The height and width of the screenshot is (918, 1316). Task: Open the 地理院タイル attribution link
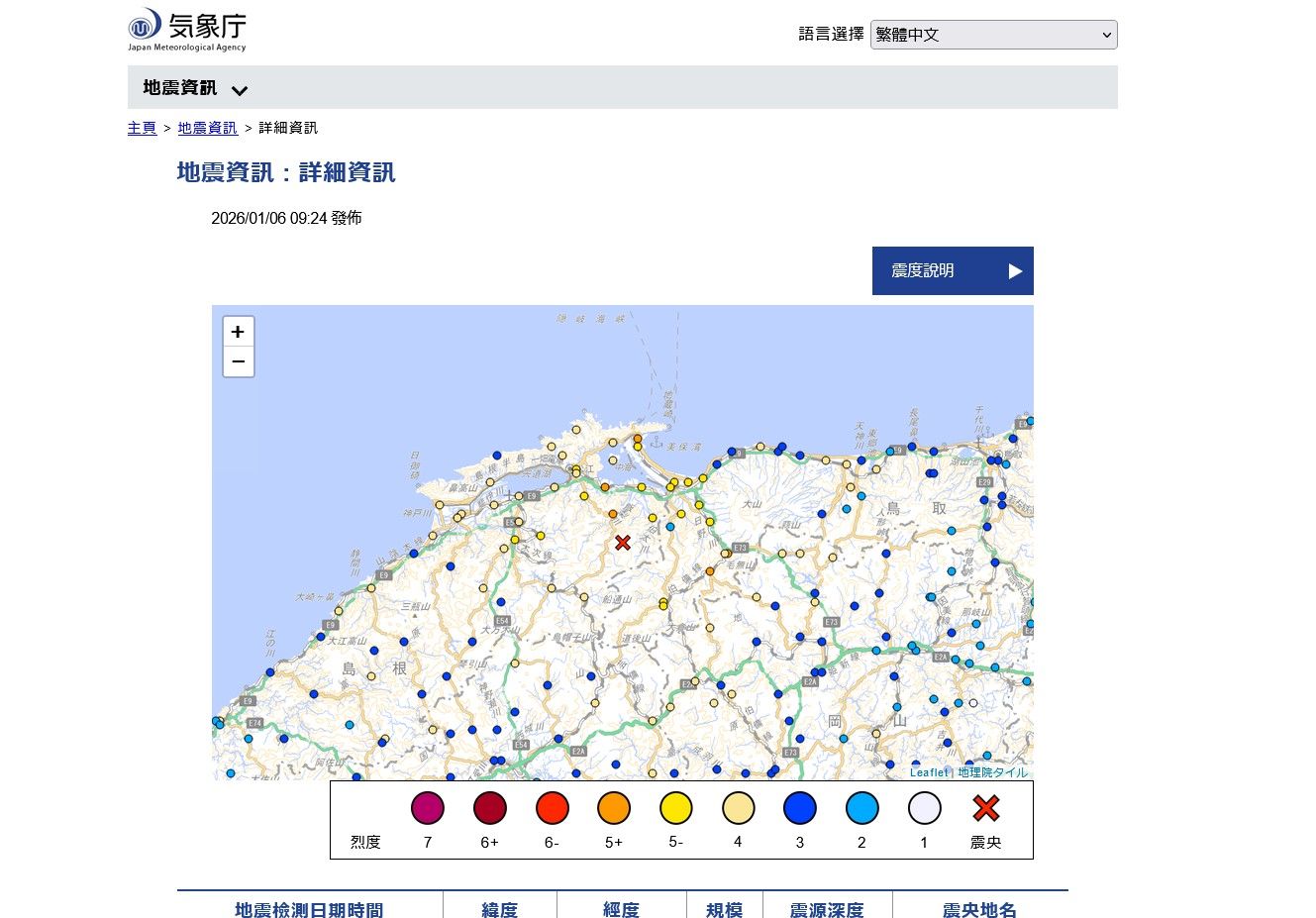(x=992, y=772)
